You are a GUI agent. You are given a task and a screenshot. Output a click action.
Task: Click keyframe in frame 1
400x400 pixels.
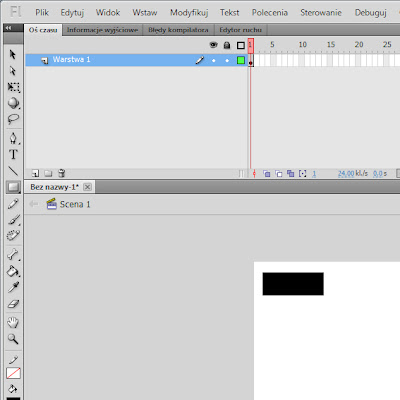251,60
